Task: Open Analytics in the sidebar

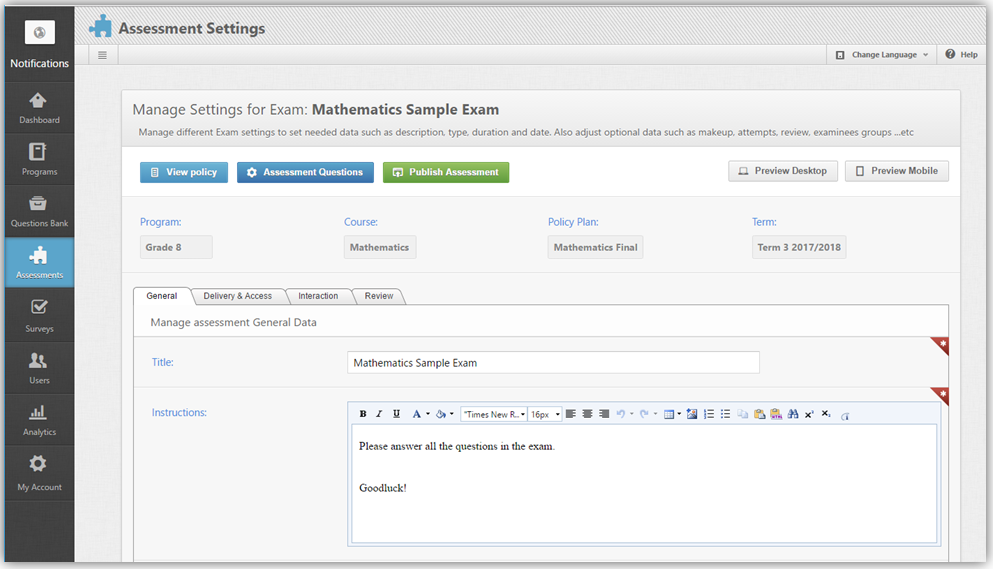Action: tap(39, 419)
